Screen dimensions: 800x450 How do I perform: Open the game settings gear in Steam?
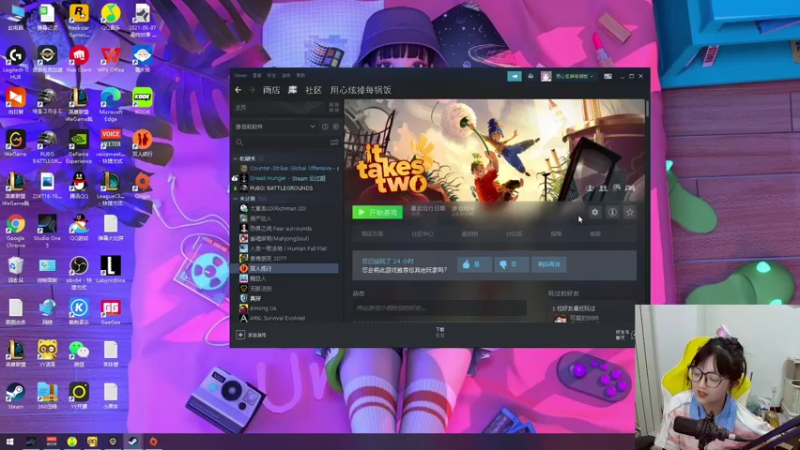594,212
